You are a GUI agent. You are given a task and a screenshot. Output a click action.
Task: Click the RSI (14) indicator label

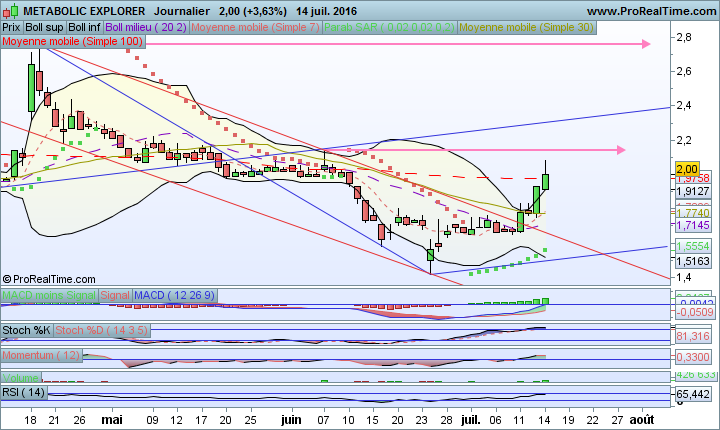24,393
